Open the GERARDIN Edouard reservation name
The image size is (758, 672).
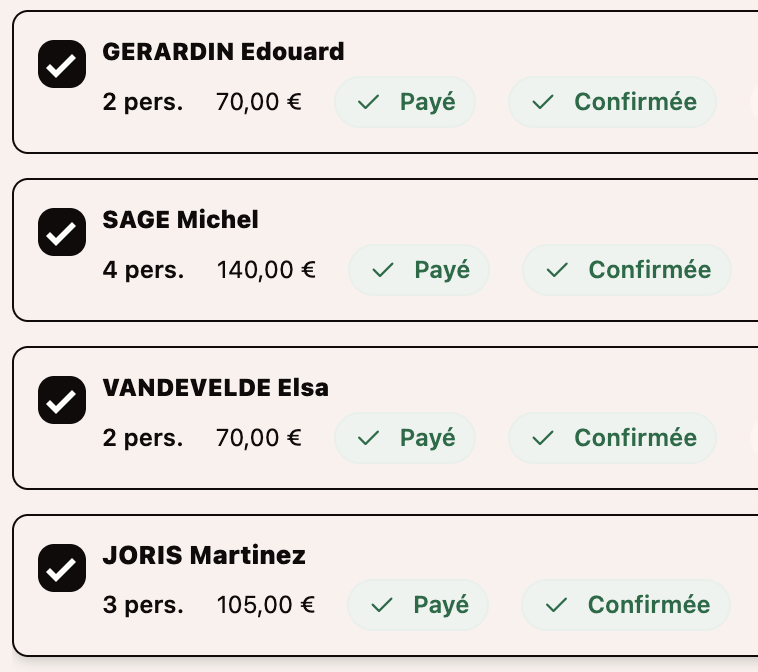[x=223, y=52]
